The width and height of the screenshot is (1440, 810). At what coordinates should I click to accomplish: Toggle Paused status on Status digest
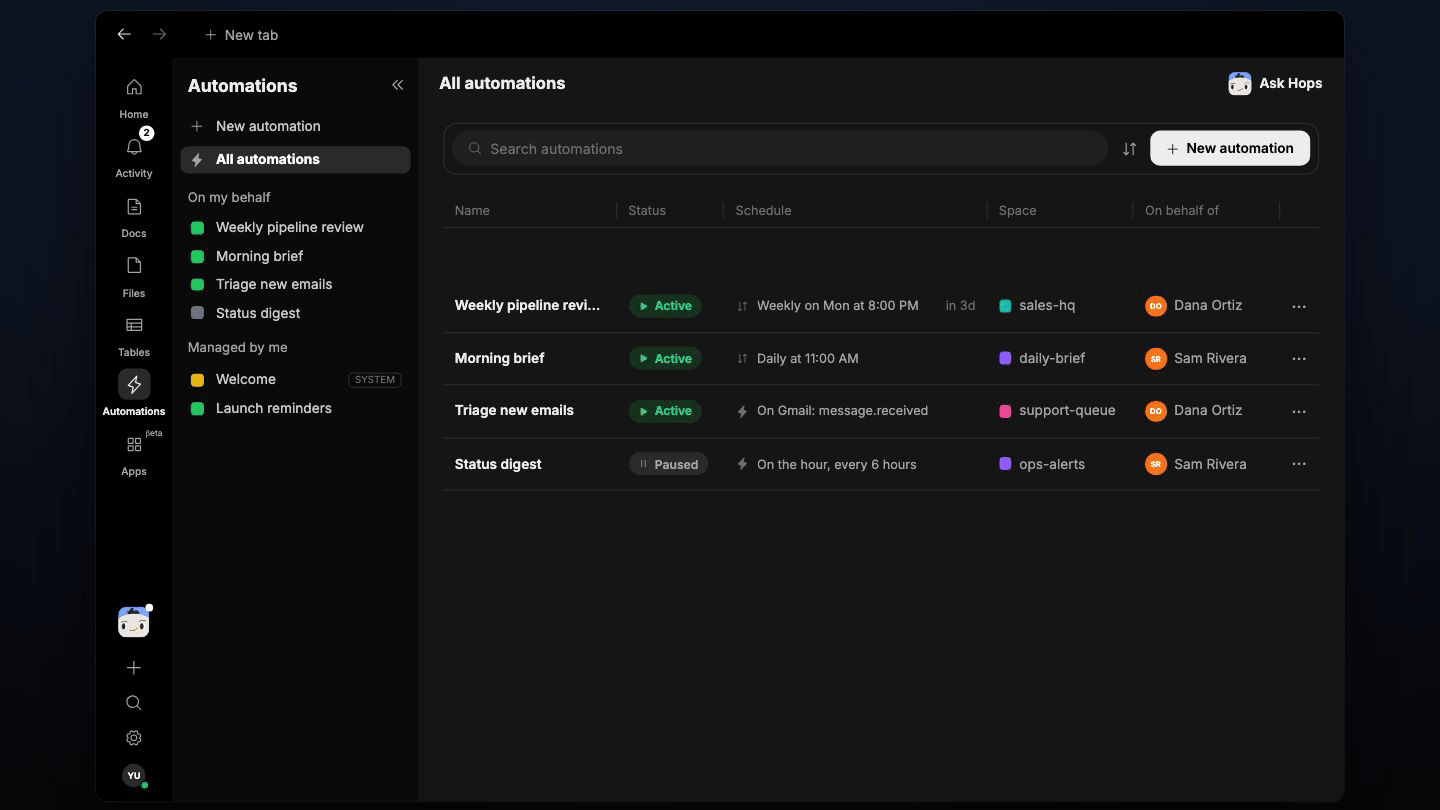[x=668, y=464]
